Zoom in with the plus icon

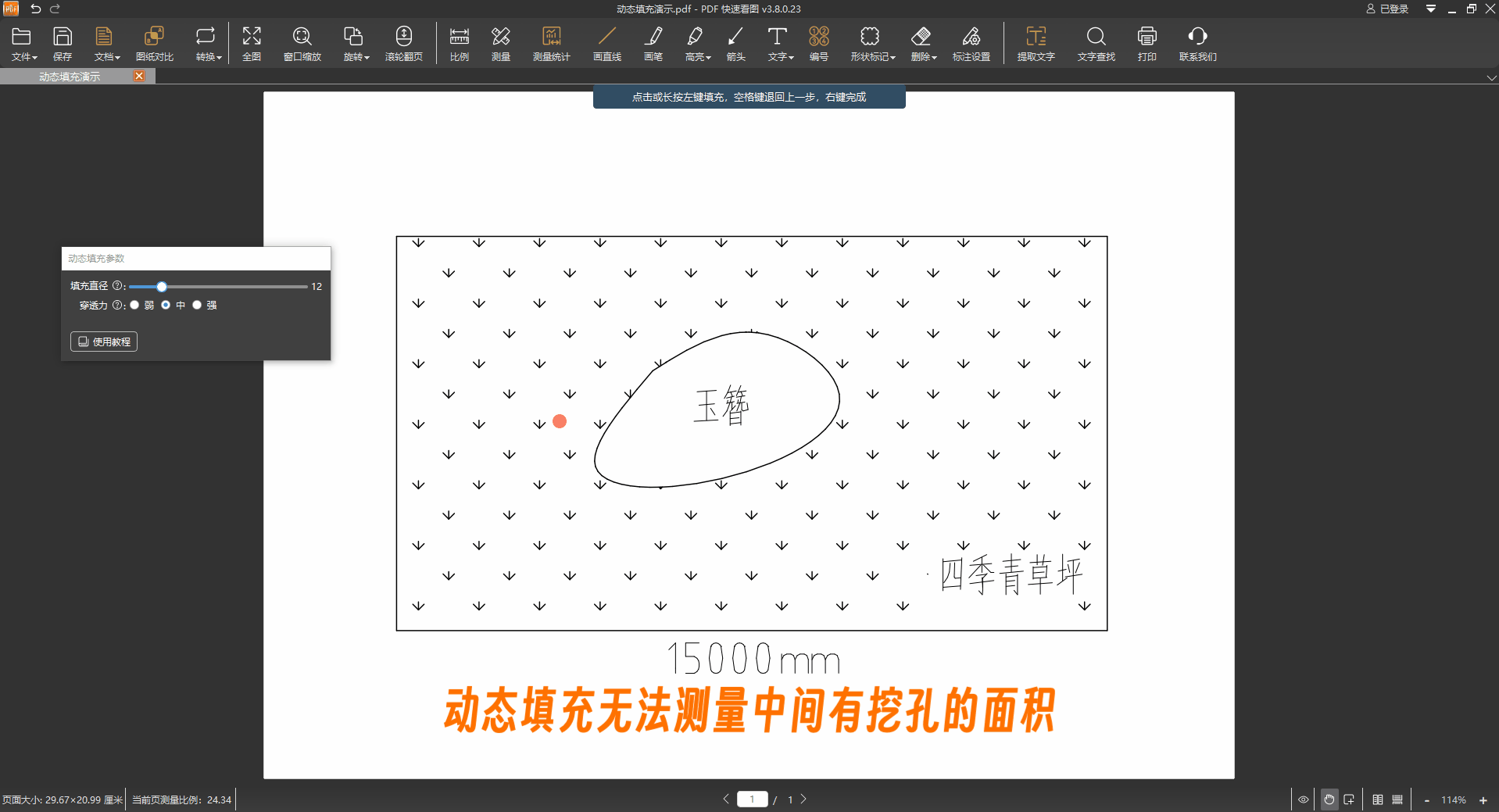pos(1483,800)
